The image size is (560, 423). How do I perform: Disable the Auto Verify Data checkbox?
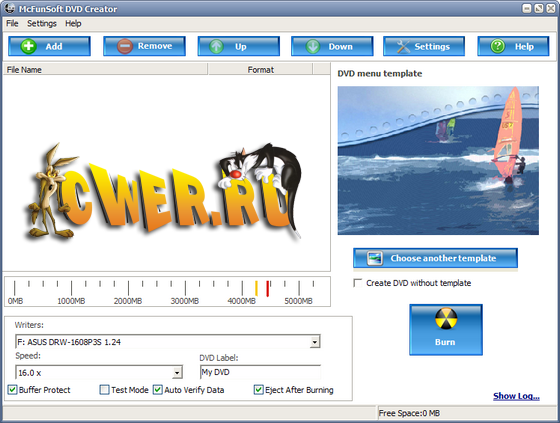coord(158,389)
